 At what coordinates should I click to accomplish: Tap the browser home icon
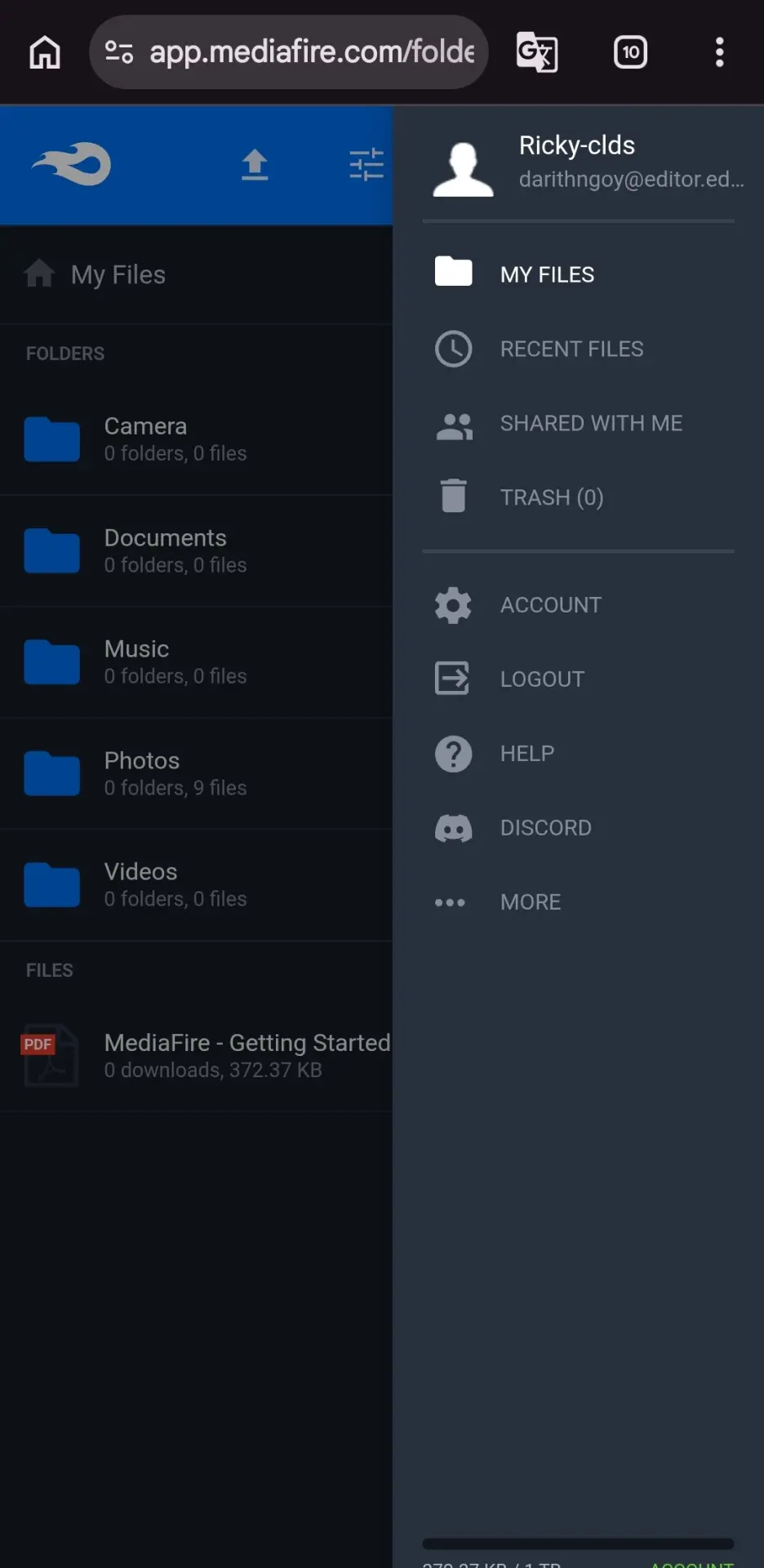pos(45,52)
